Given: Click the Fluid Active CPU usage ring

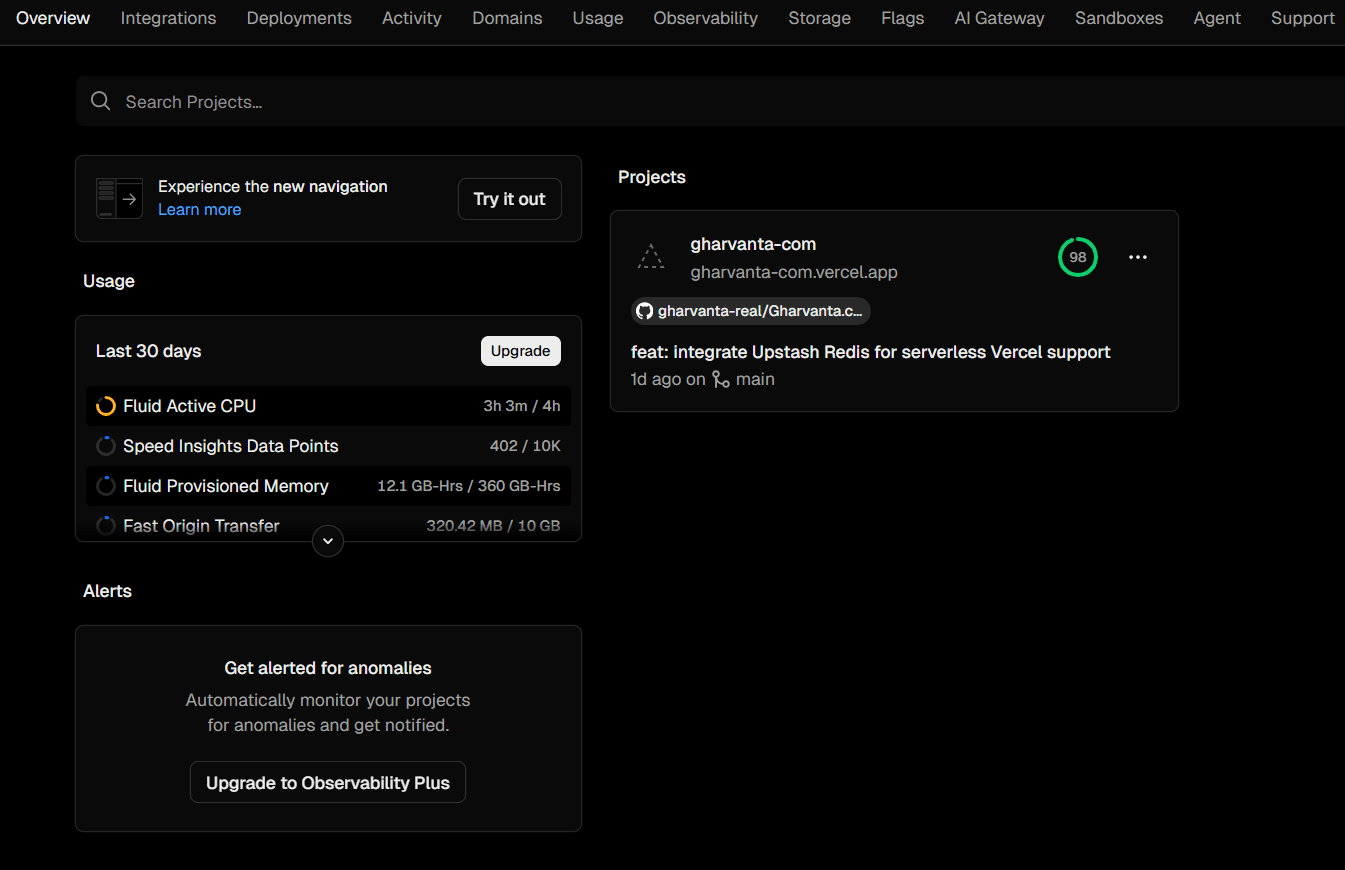Looking at the screenshot, I should (x=106, y=406).
